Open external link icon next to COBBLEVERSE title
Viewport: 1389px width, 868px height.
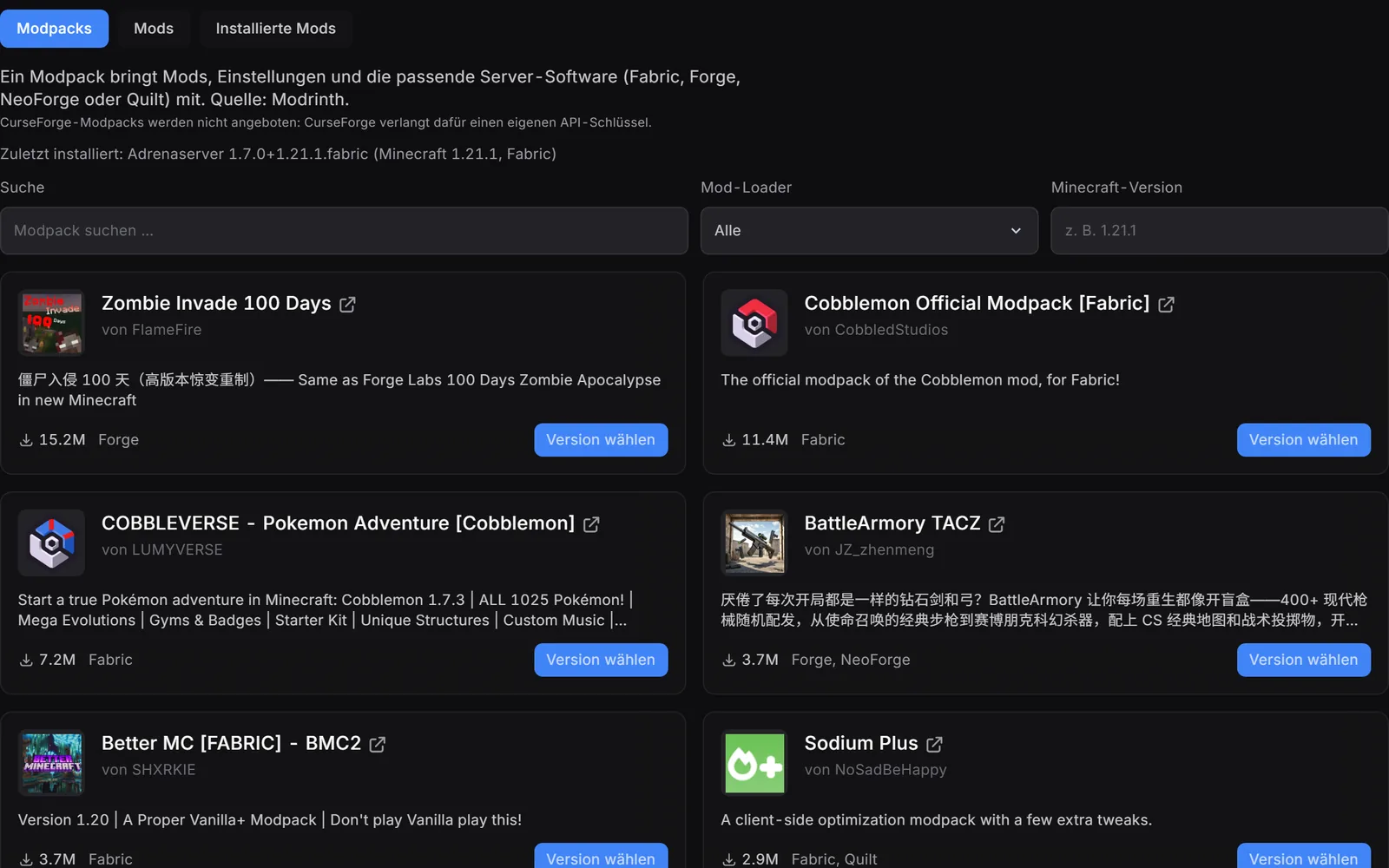(x=591, y=524)
